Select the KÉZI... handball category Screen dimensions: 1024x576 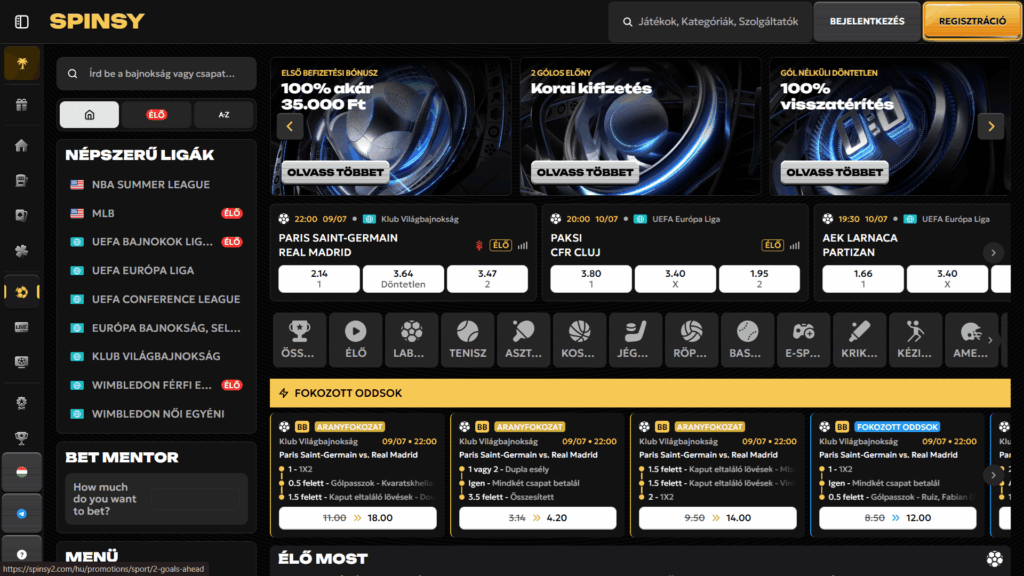click(915, 340)
